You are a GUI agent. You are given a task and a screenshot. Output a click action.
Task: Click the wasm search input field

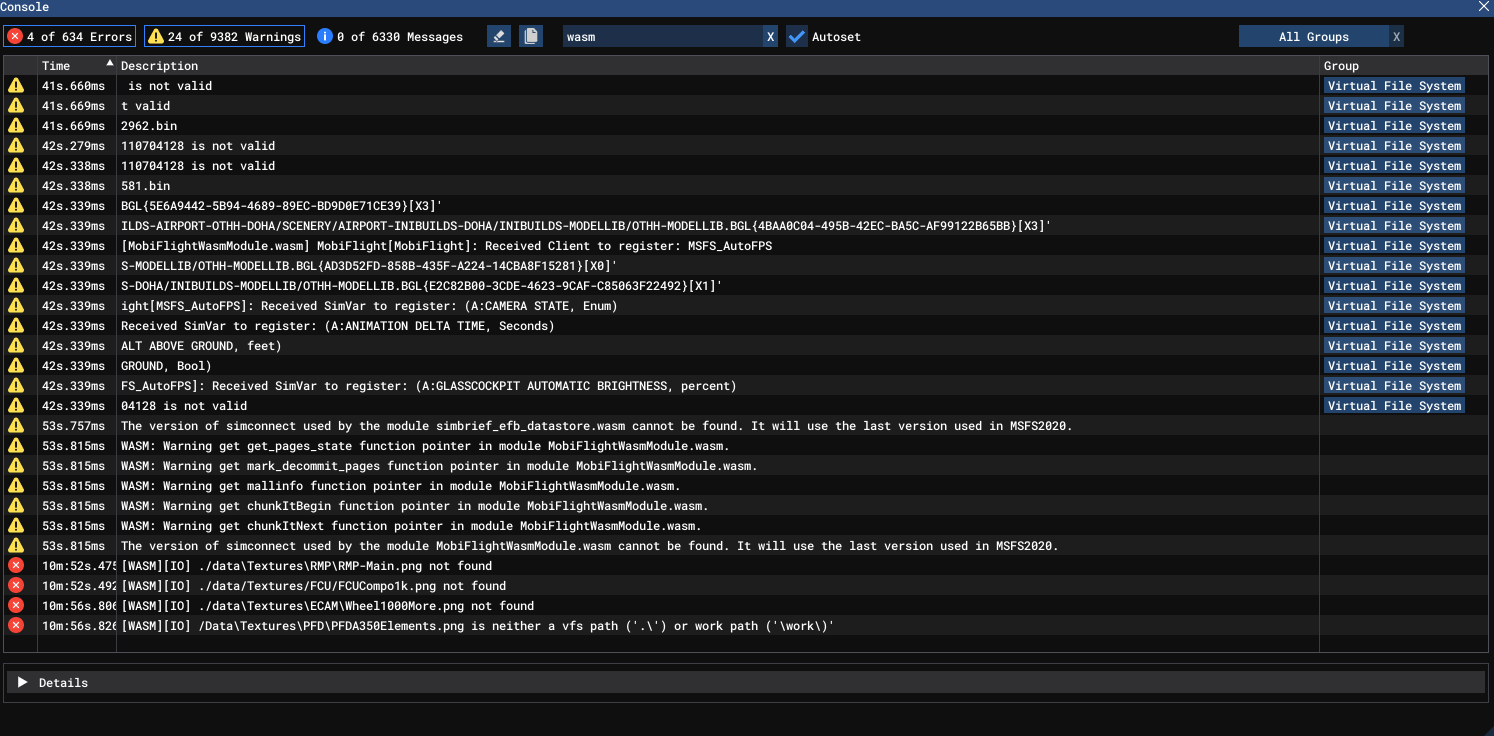pyautogui.click(x=660, y=37)
